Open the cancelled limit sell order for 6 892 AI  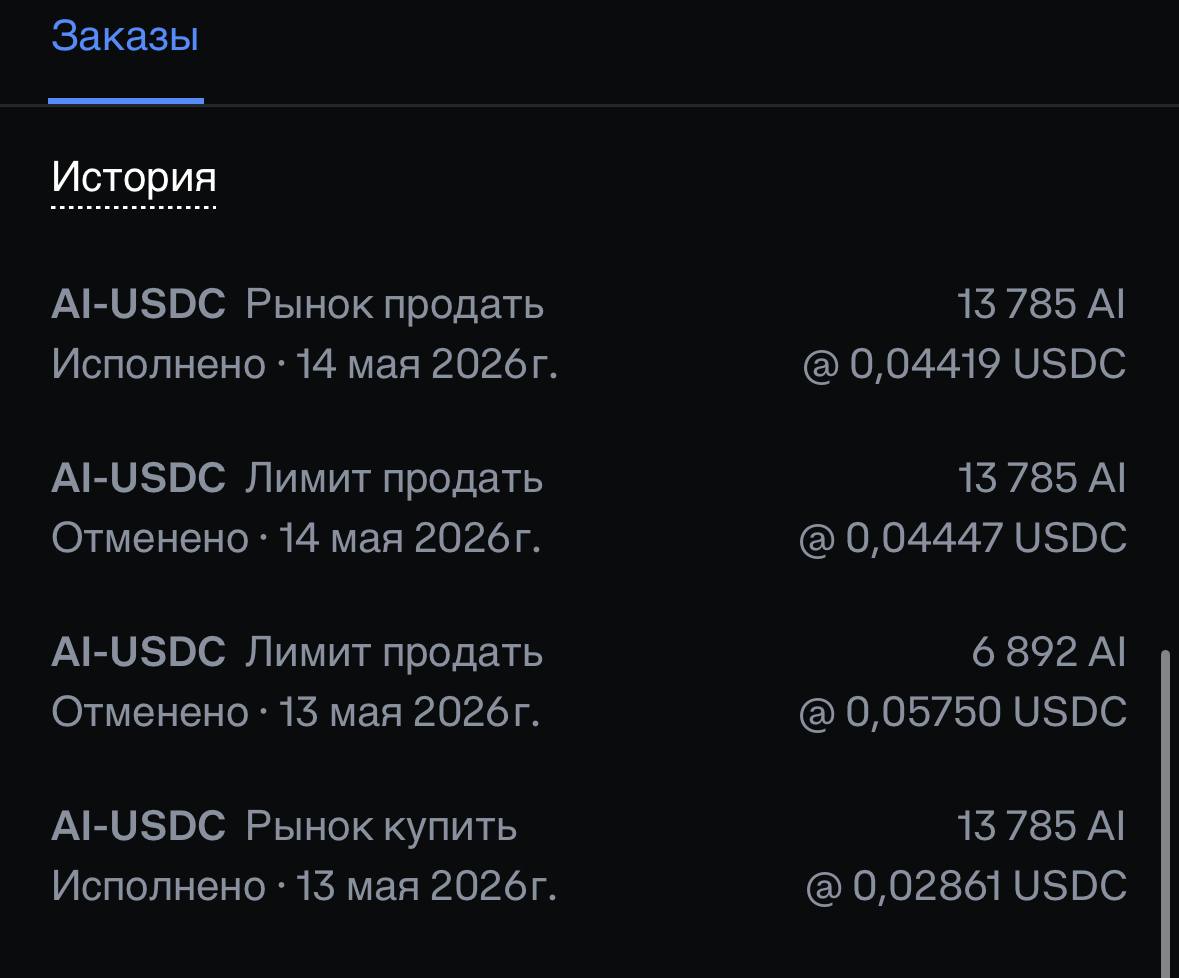tap(589, 681)
